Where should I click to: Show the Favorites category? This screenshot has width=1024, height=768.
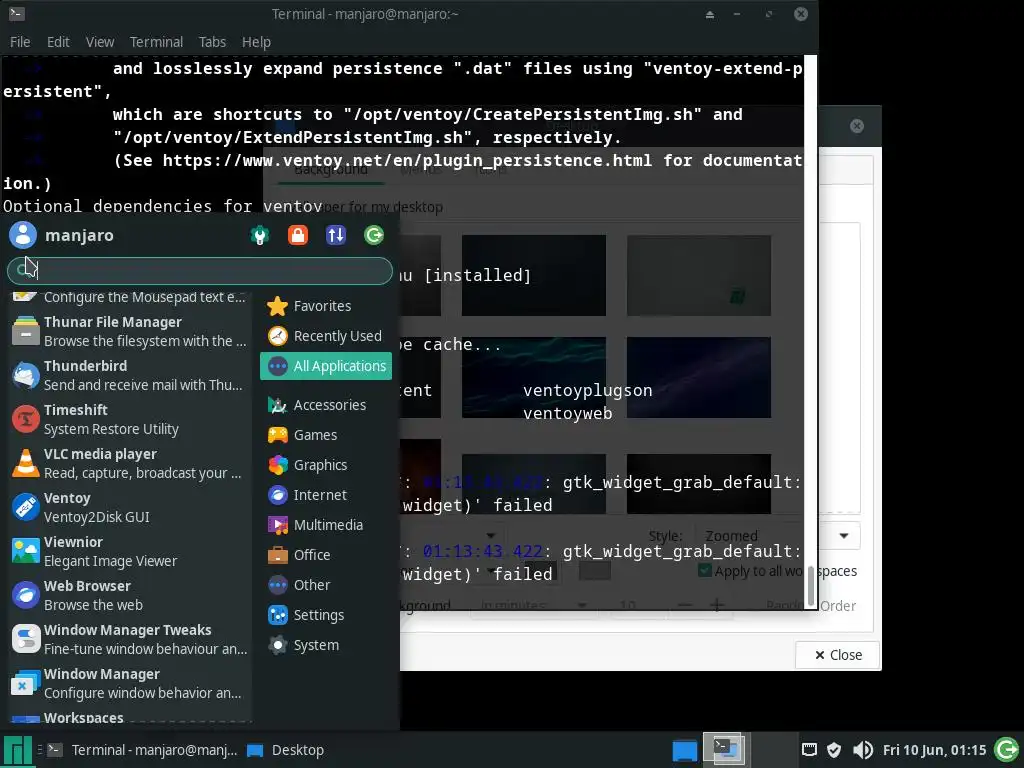326,306
